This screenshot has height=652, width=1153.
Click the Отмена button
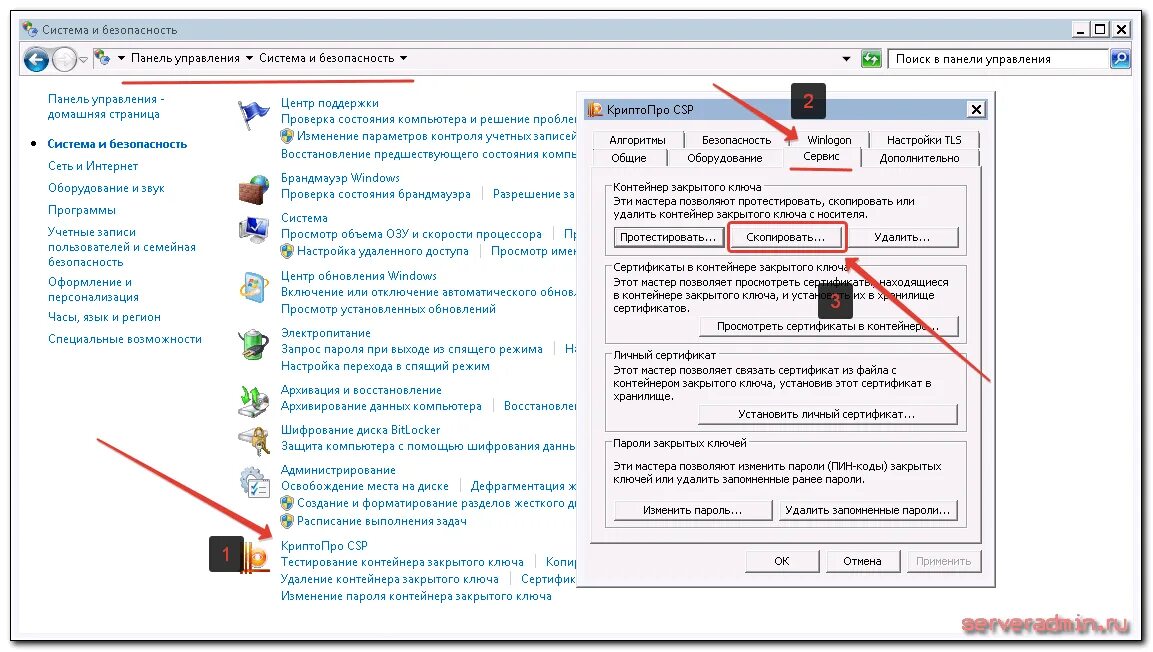pyautogui.click(x=862, y=561)
